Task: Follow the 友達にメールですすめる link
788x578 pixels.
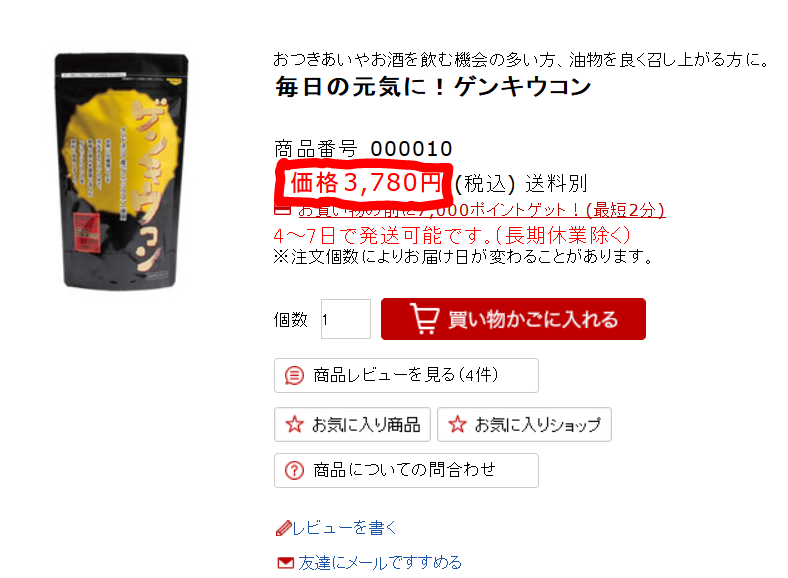Action: pyautogui.click(x=380, y=562)
